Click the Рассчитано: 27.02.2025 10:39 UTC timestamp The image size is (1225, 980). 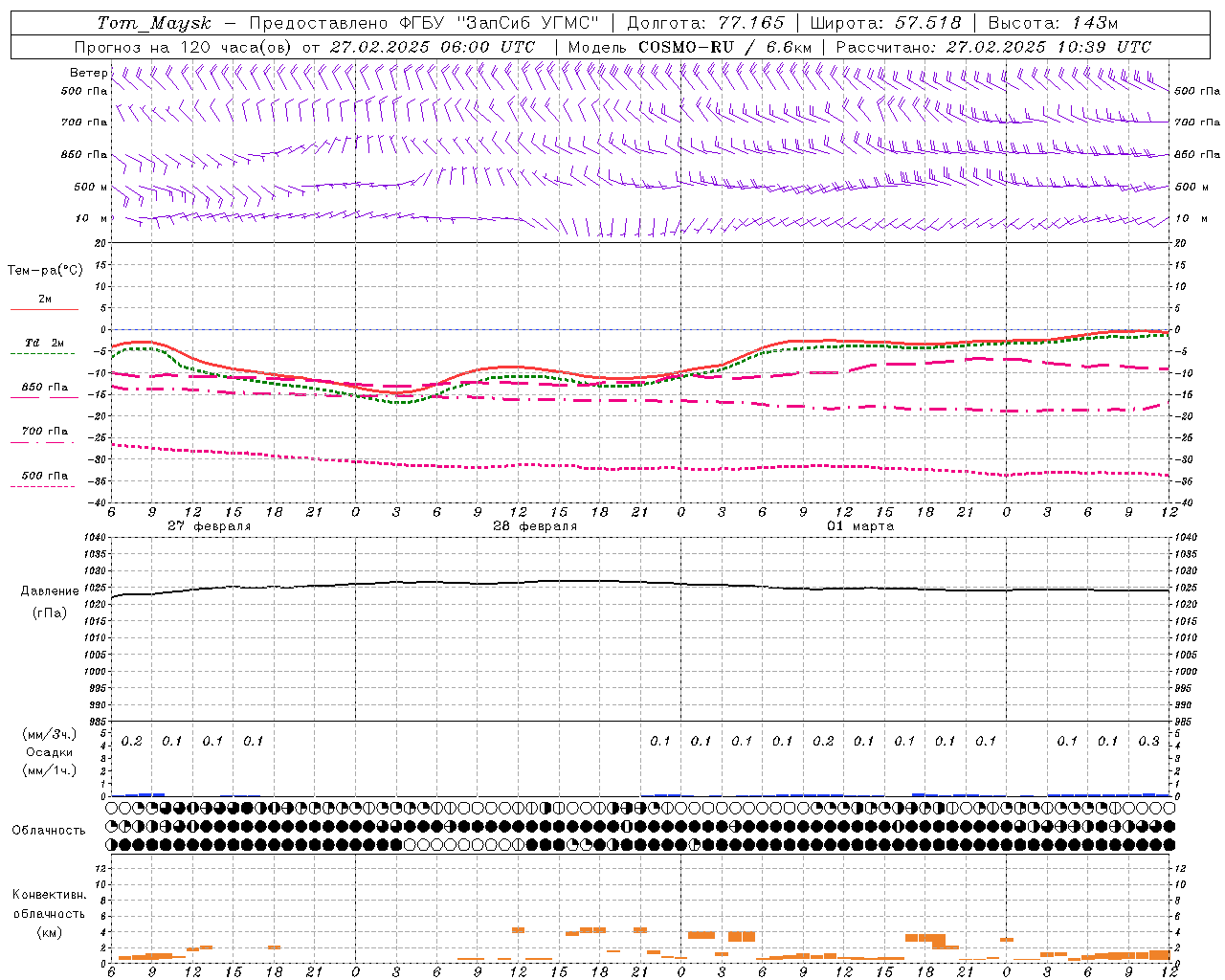click(993, 47)
